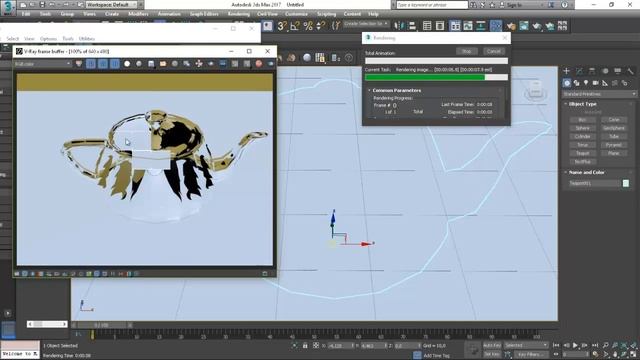Toggle Isolate Selection in status bar
The image size is (640, 360).
[294, 345]
